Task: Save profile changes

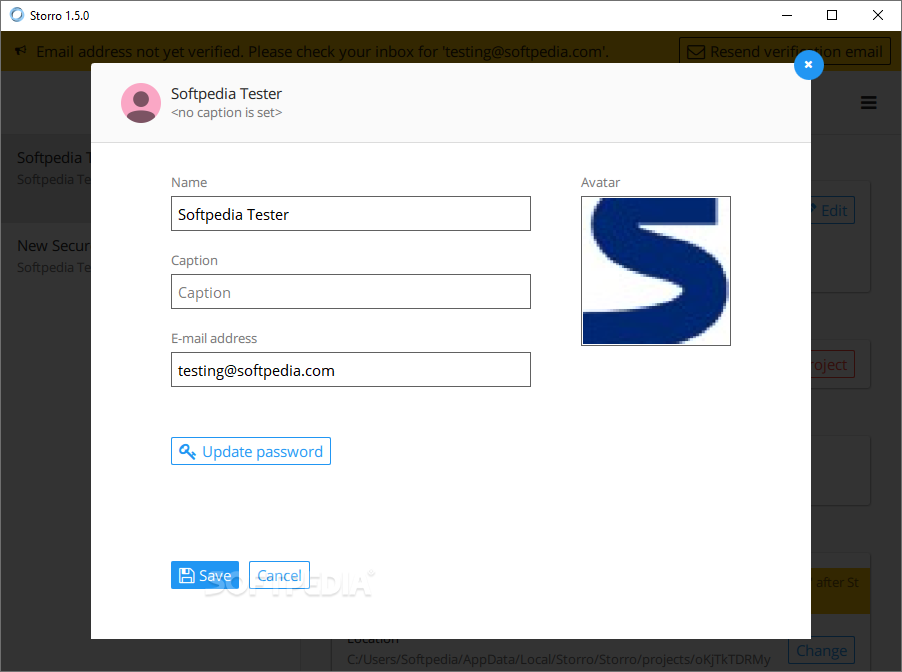Action: [204, 575]
